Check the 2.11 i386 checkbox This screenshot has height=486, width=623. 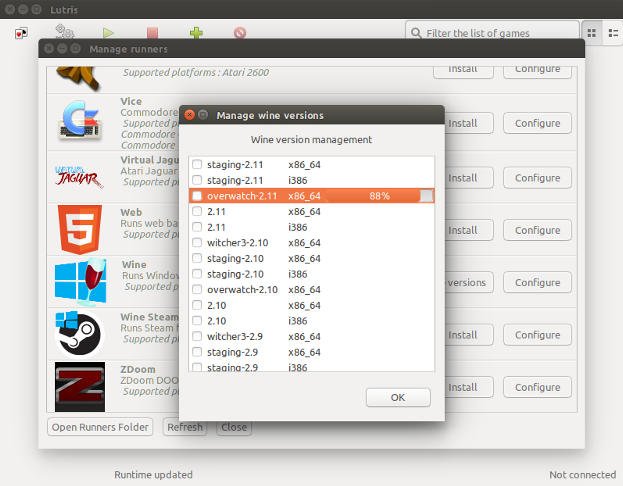[x=197, y=227]
